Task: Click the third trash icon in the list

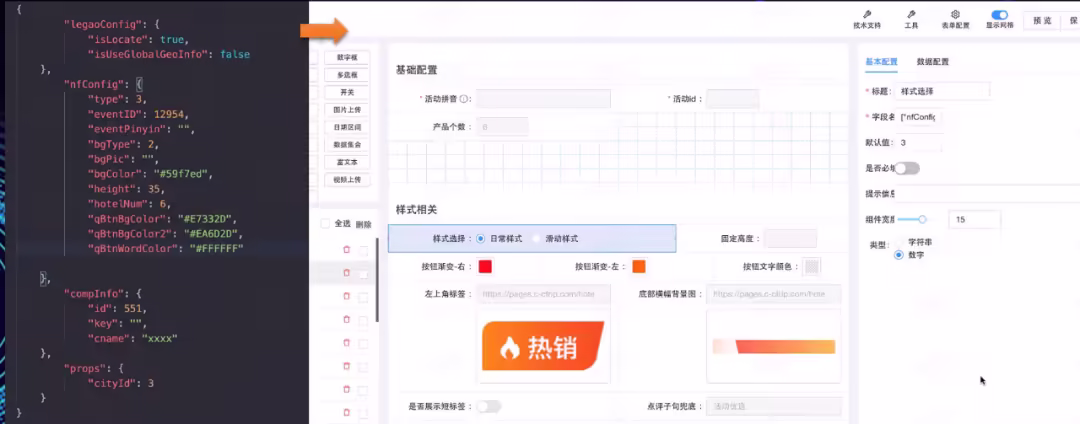Action: tap(346, 297)
